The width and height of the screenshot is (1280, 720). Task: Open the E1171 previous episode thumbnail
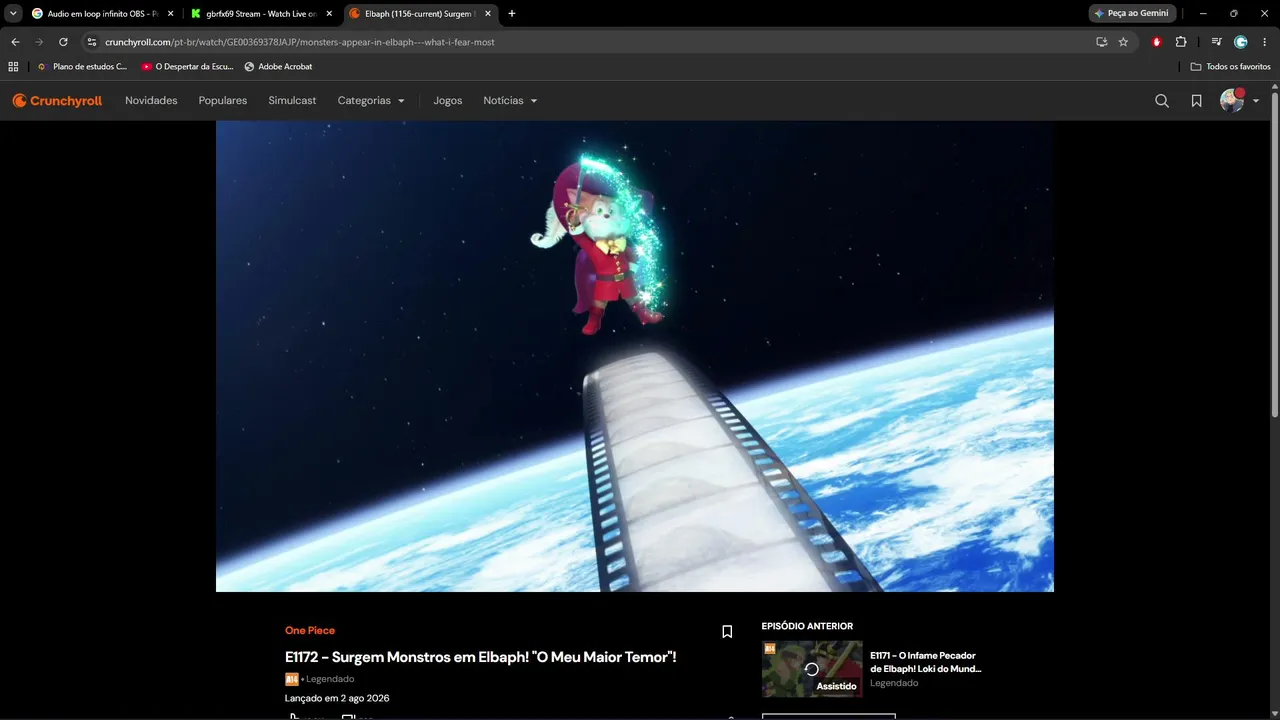click(x=812, y=669)
